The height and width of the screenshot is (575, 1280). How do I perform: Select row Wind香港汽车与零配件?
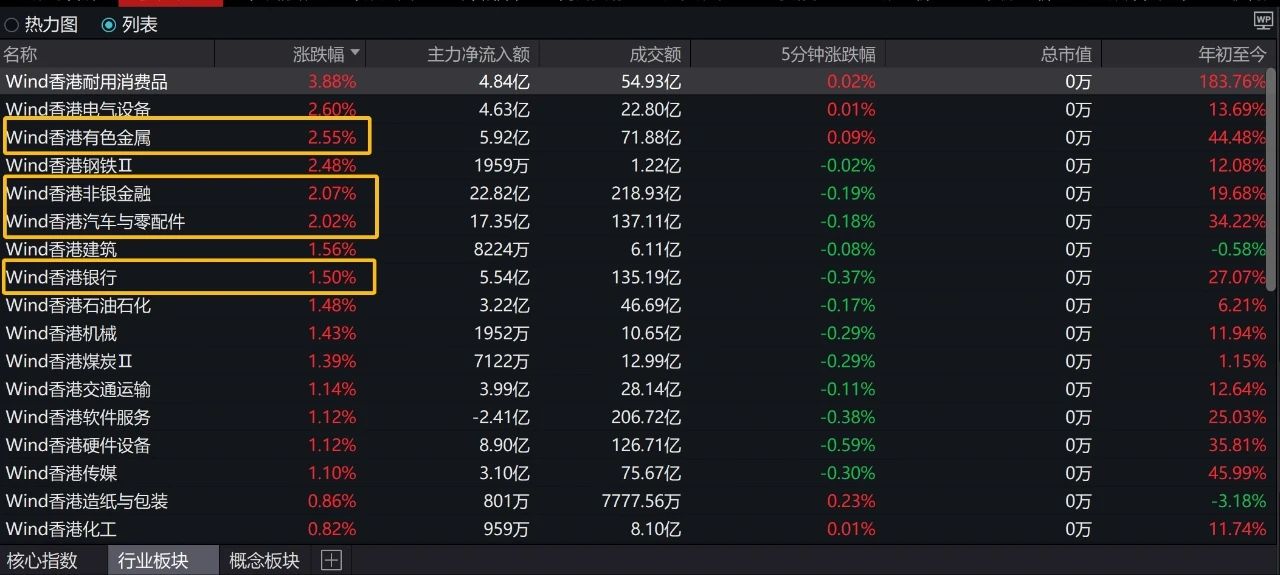[x=634, y=222]
